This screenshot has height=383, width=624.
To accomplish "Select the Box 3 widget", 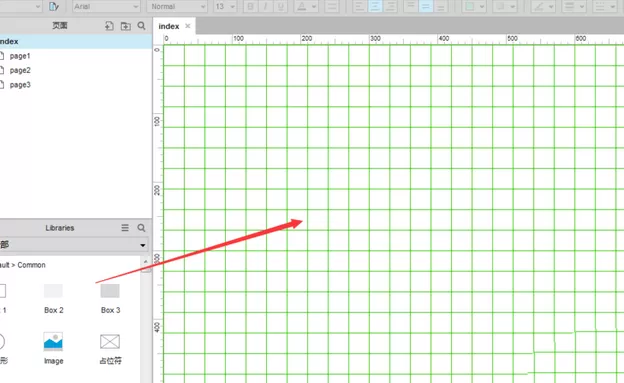I will coord(110,291).
